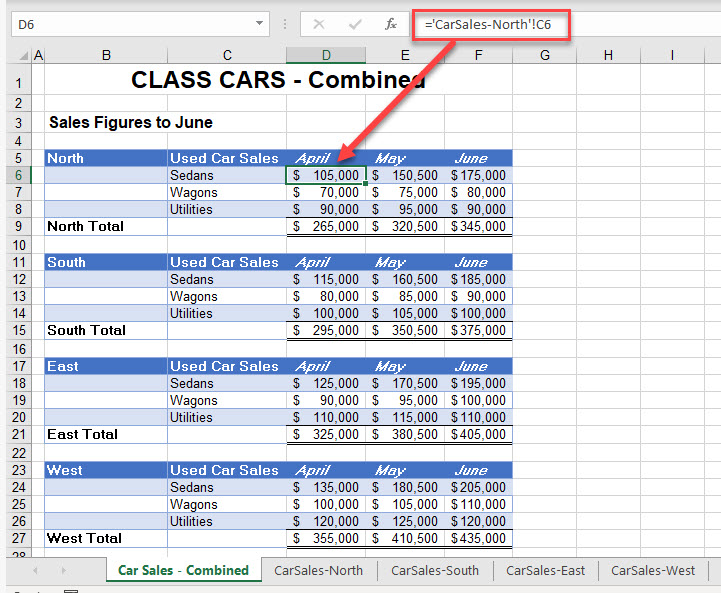721x593 pixels.
Task: Click inside the Name Box showing D6
Action: pos(130,23)
